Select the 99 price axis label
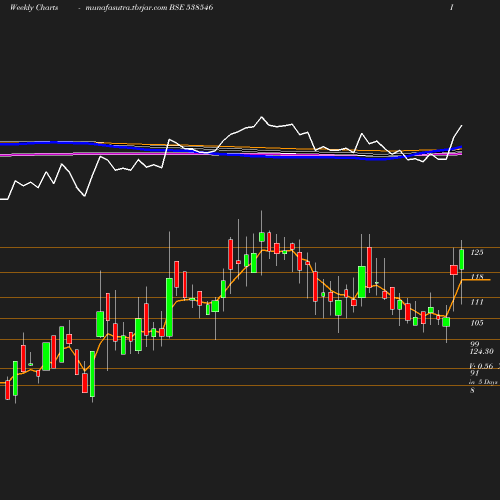The image size is (500, 500). click(475, 344)
